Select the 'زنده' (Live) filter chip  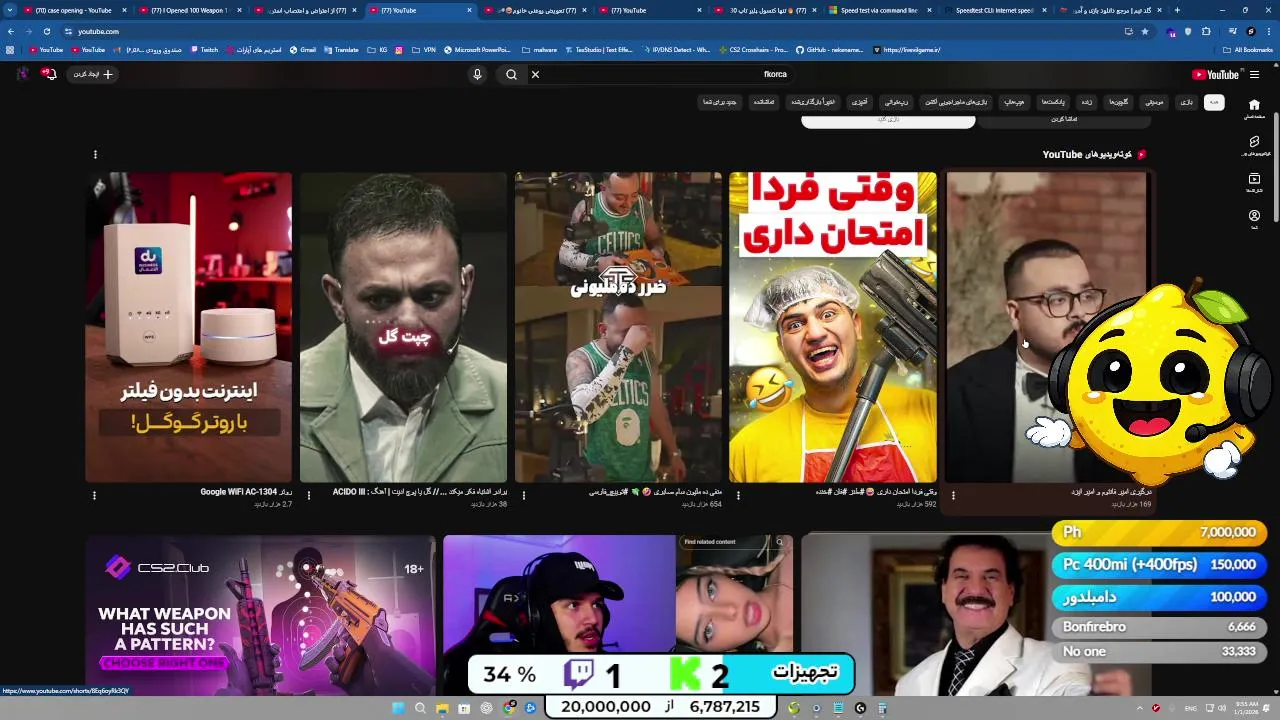point(1086,102)
